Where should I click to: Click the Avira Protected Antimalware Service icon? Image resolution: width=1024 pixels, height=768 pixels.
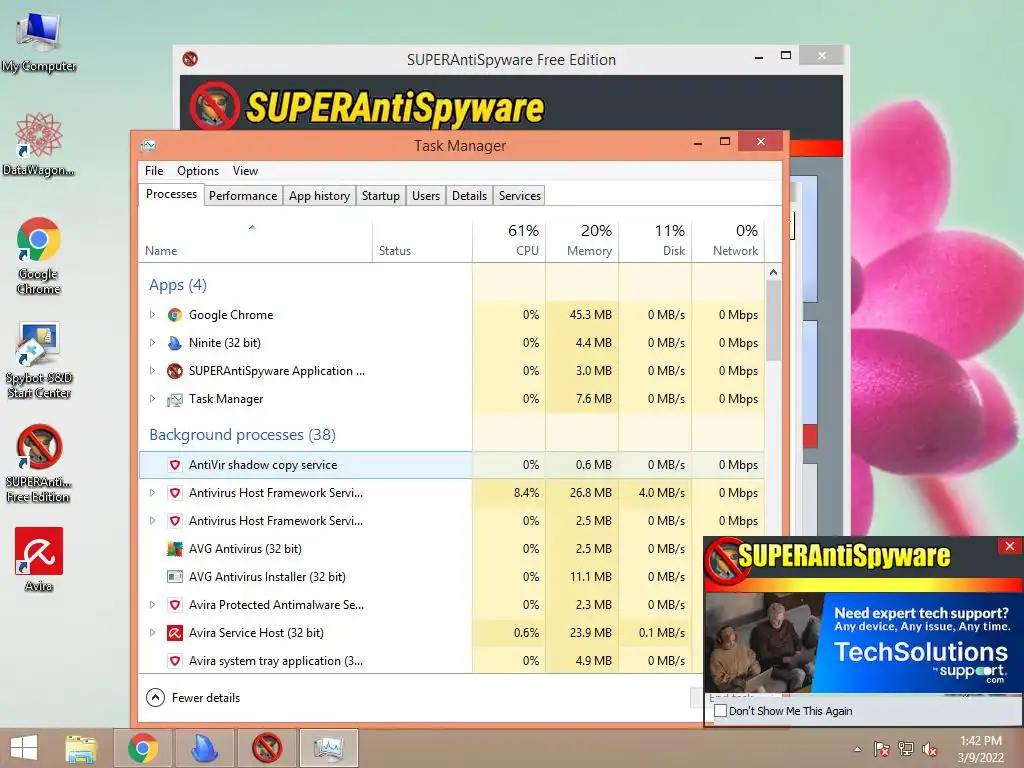(x=174, y=605)
